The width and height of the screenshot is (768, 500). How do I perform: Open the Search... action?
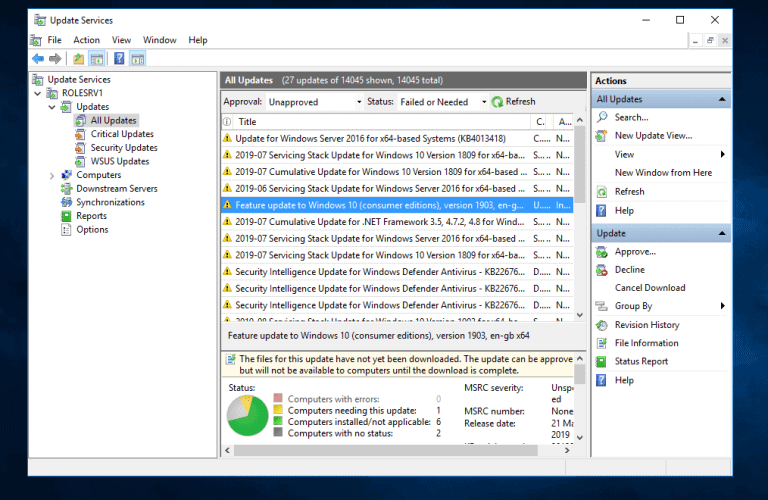pyautogui.click(x=631, y=118)
